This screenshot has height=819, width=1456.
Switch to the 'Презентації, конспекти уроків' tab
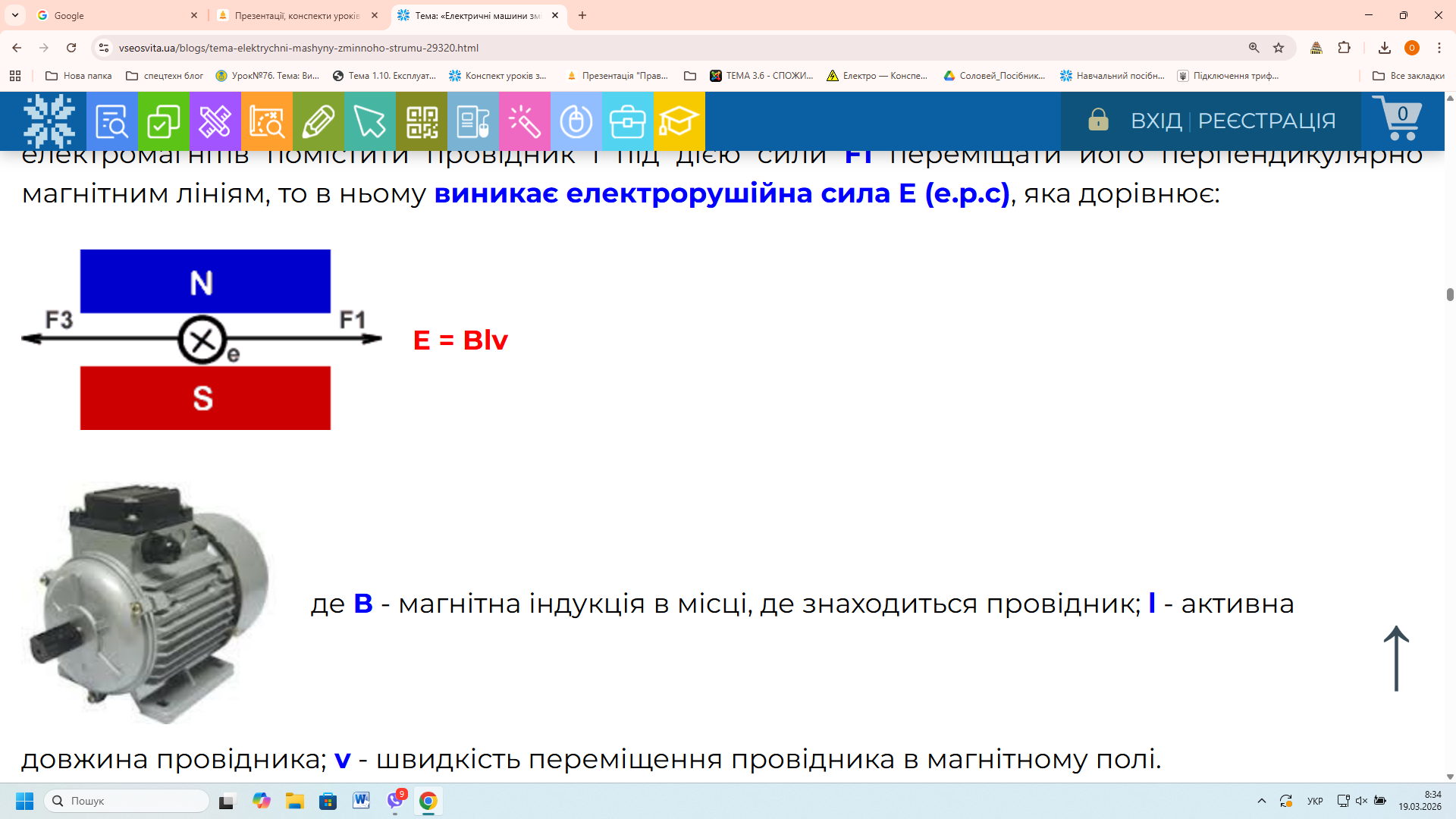tap(297, 15)
